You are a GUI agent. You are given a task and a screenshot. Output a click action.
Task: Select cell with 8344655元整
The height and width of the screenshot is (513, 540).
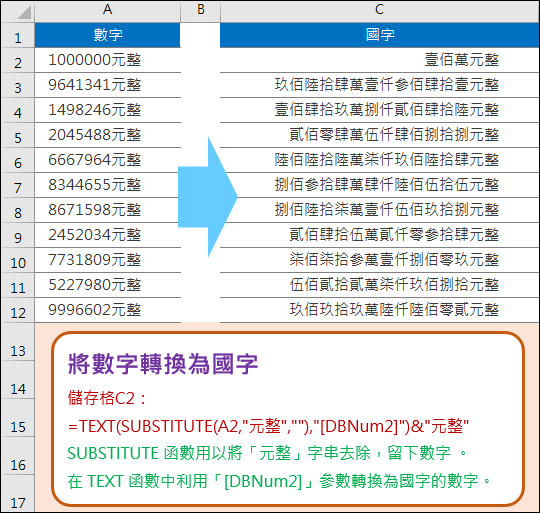(107, 185)
